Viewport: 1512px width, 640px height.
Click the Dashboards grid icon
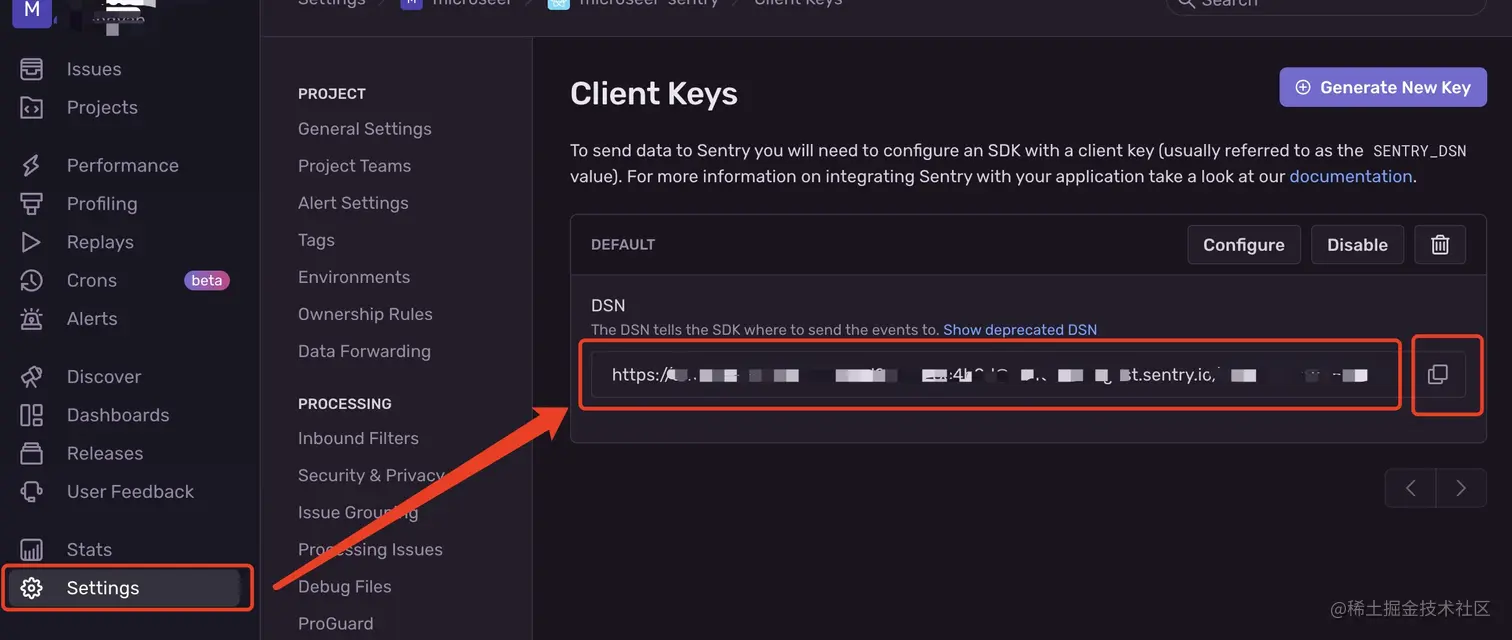pyautogui.click(x=32, y=415)
